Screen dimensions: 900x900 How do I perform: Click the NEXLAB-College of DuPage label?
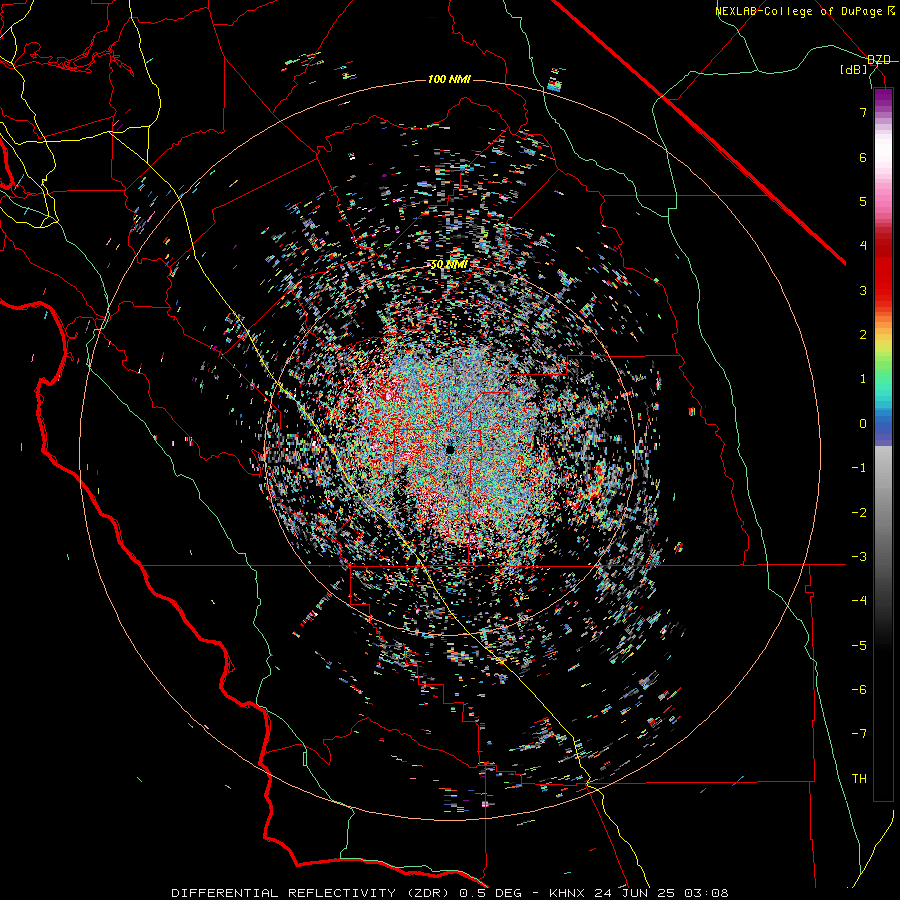tap(800, 11)
